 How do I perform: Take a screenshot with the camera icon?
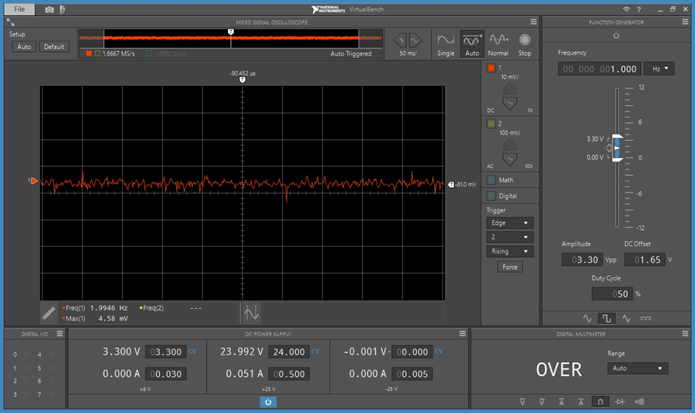pos(51,8)
